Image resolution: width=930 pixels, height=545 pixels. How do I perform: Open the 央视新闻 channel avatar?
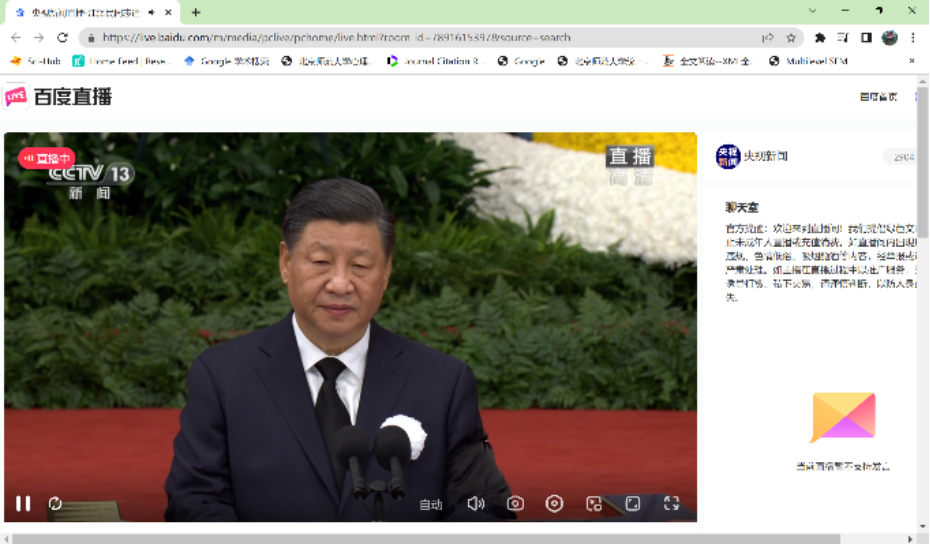[727, 157]
